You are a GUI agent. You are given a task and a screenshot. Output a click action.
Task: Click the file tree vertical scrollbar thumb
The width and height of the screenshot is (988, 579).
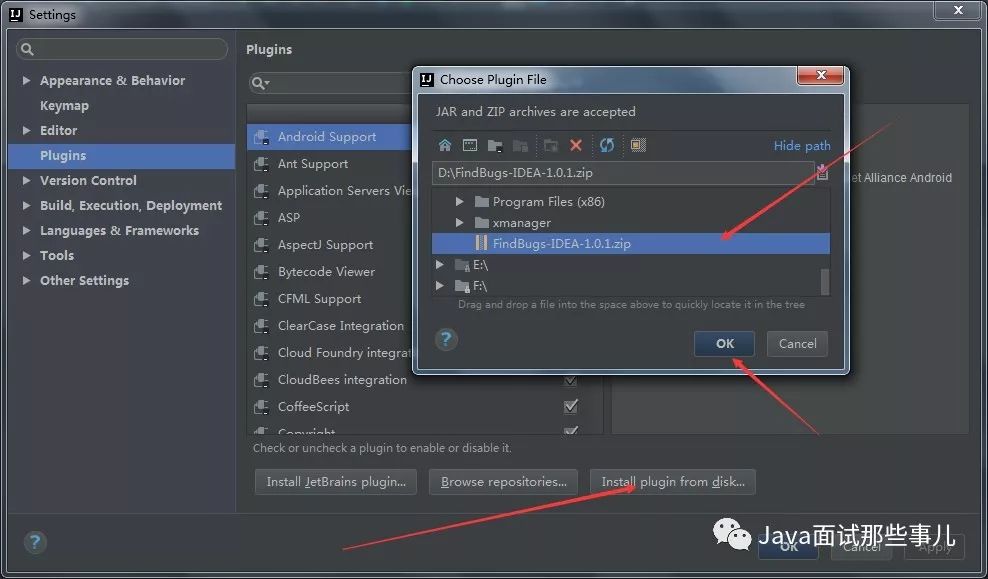click(x=825, y=281)
